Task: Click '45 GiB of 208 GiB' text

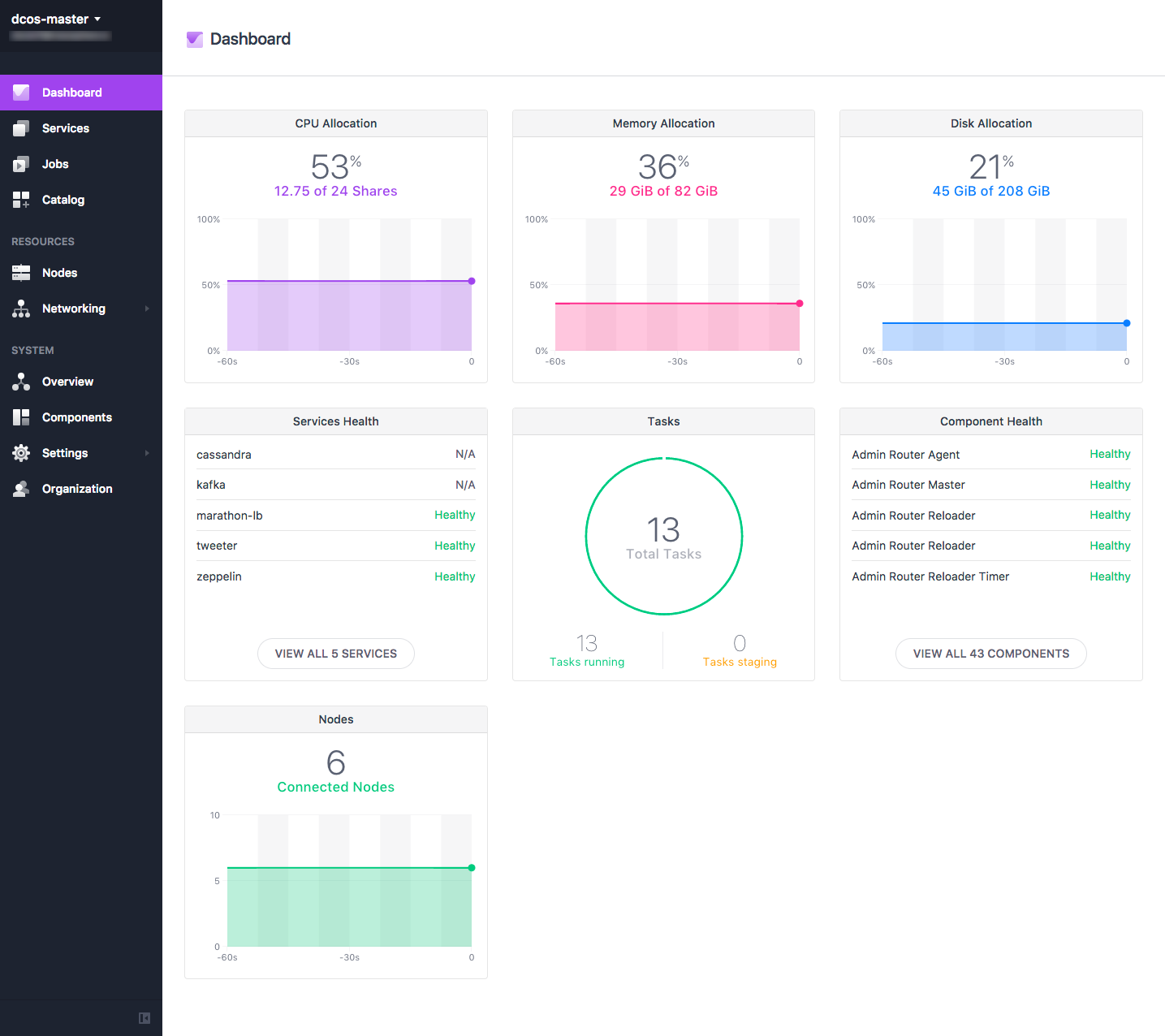Action: tap(991, 192)
